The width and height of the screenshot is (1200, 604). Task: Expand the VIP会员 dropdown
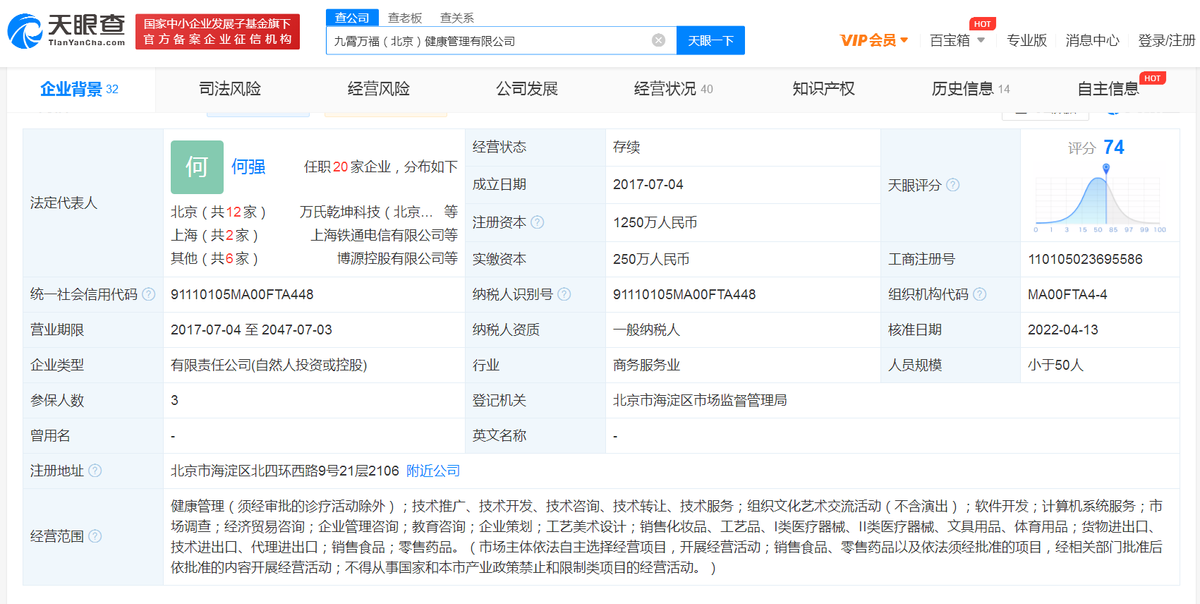pyautogui.click(x=874, y=41)
